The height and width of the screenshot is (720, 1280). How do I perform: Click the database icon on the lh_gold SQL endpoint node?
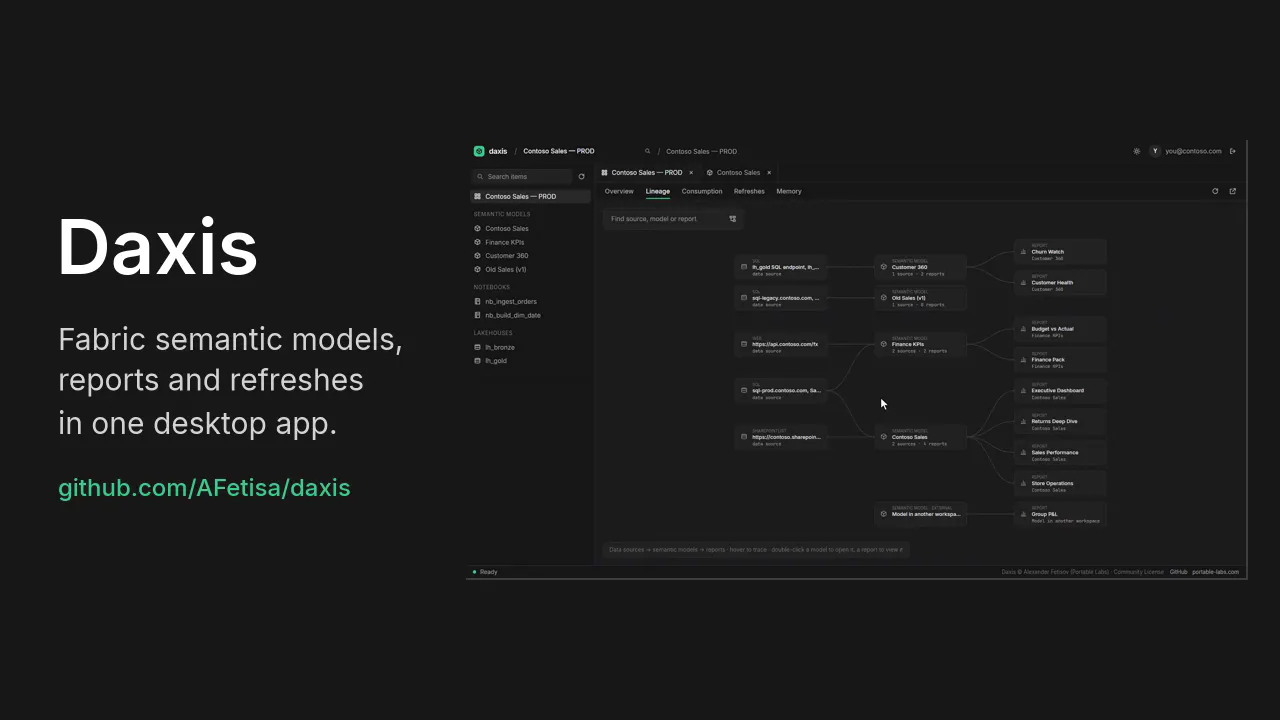[744, 267]
